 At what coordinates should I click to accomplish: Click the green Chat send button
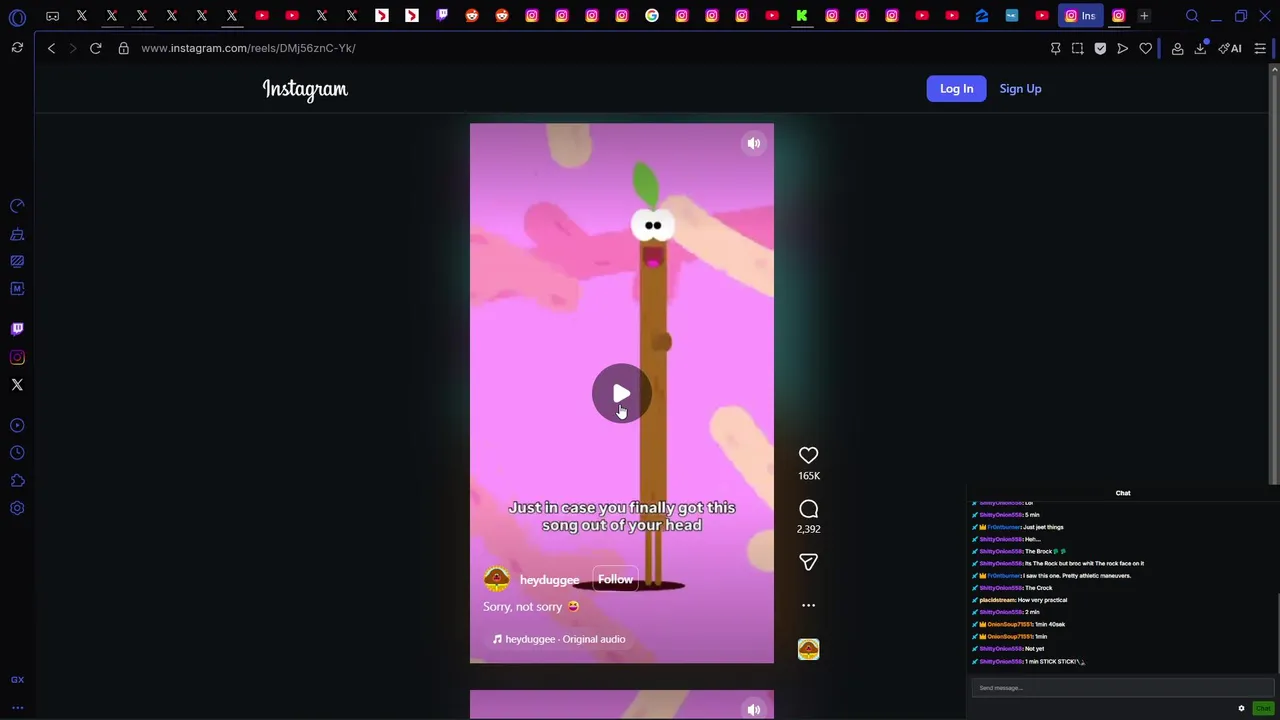(1263, 708)
